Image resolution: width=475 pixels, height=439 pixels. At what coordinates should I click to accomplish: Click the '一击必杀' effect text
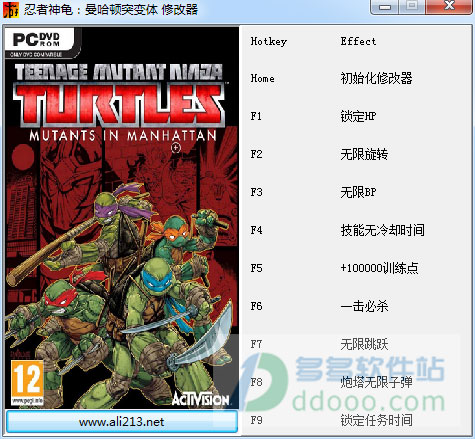tap(364, 306)
